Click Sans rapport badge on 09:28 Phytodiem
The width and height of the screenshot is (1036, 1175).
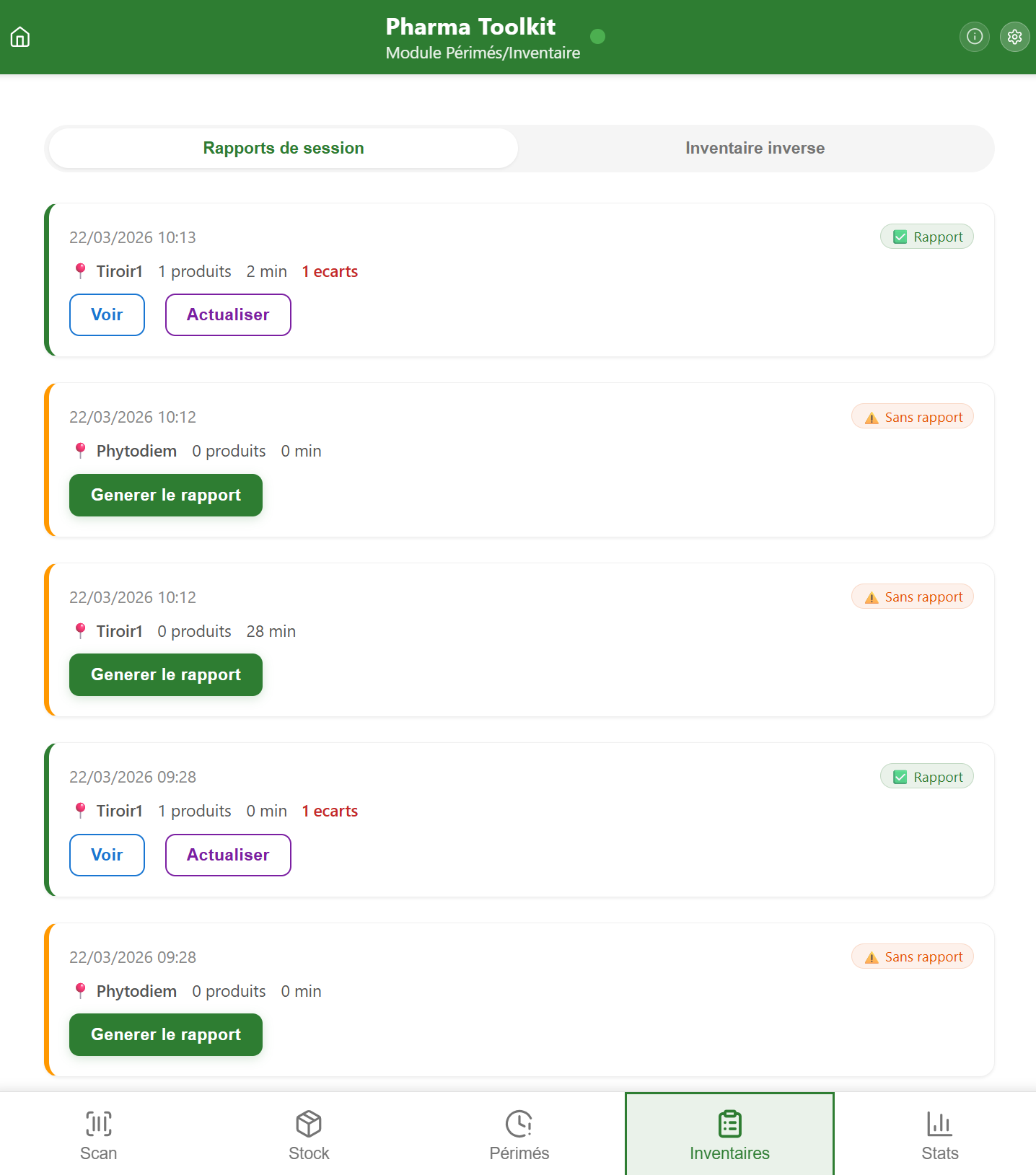point(913,957)
